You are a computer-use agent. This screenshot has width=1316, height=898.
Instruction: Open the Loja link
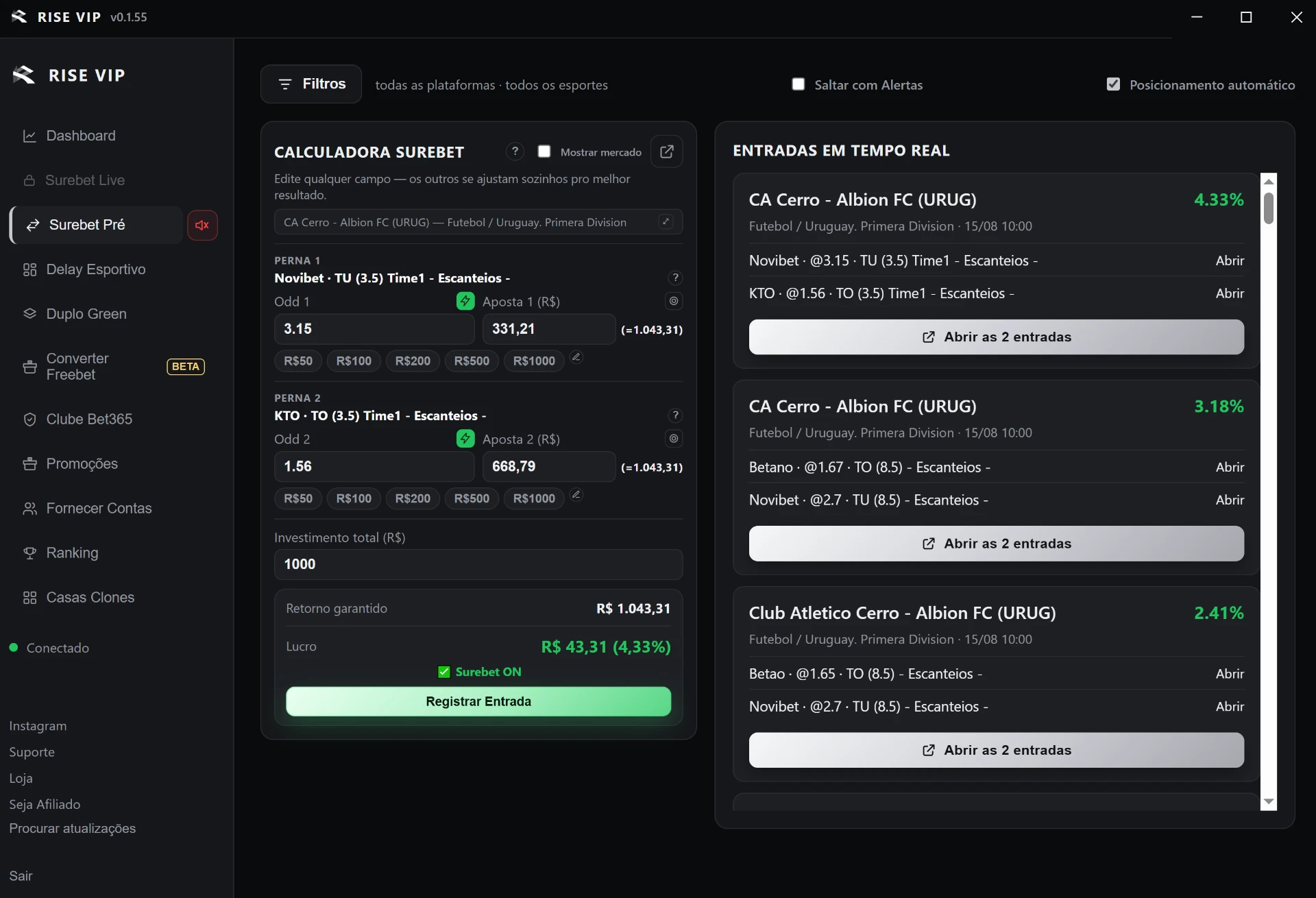(21, 778)
